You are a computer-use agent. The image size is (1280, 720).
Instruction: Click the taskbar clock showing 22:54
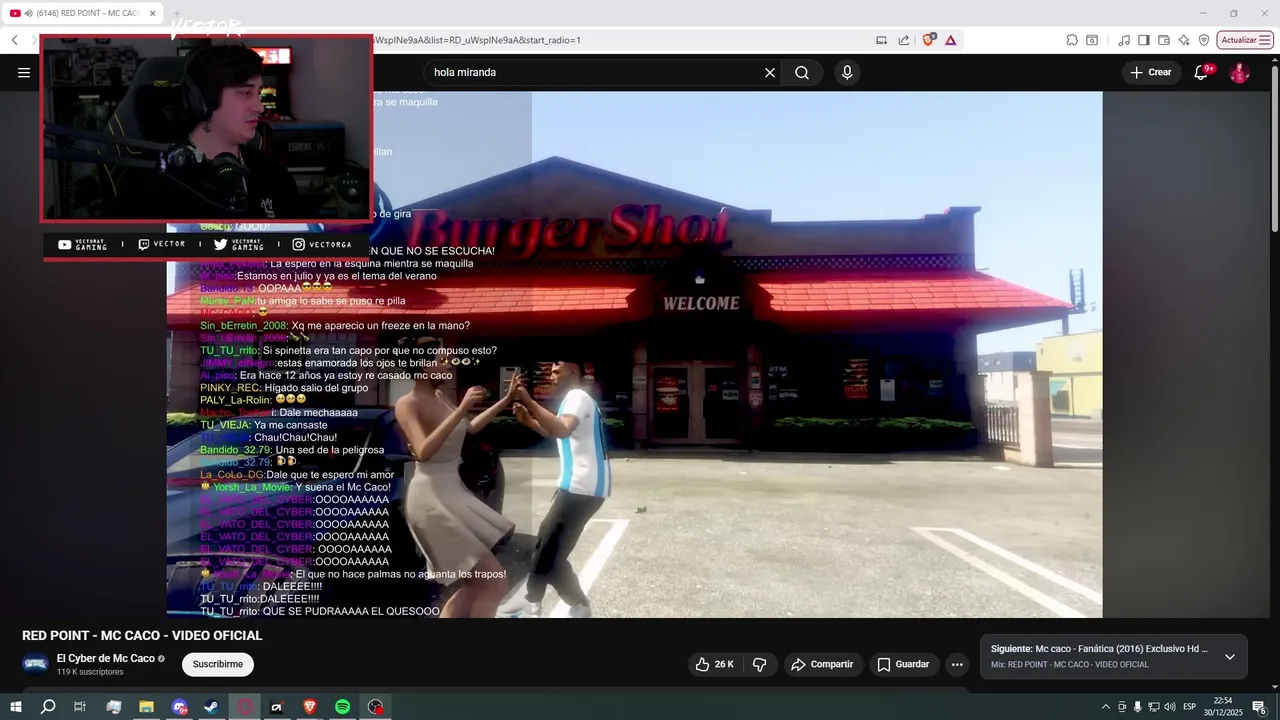[1222, 706]
